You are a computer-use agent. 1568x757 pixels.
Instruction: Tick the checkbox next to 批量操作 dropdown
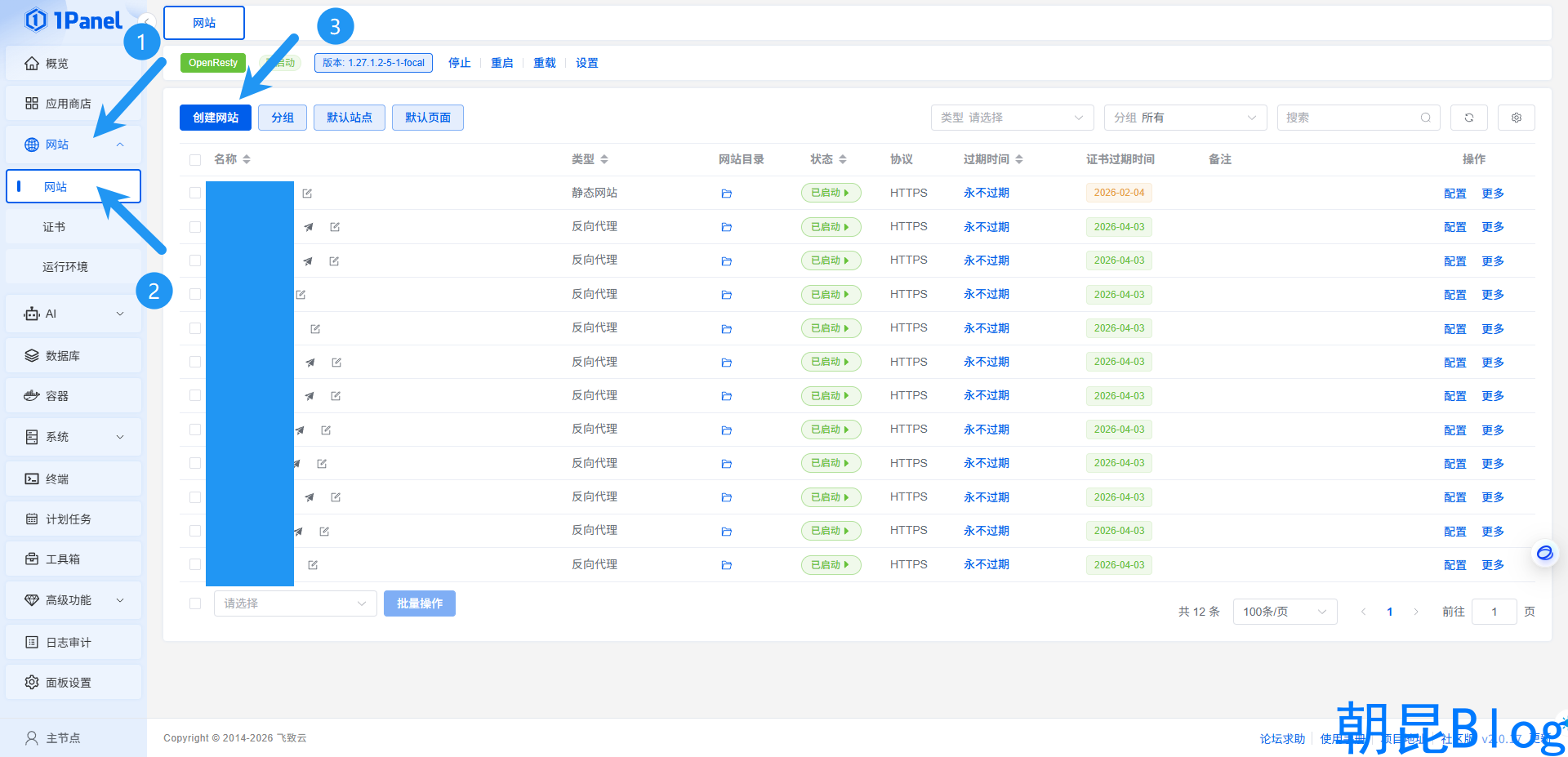[195, 603]
